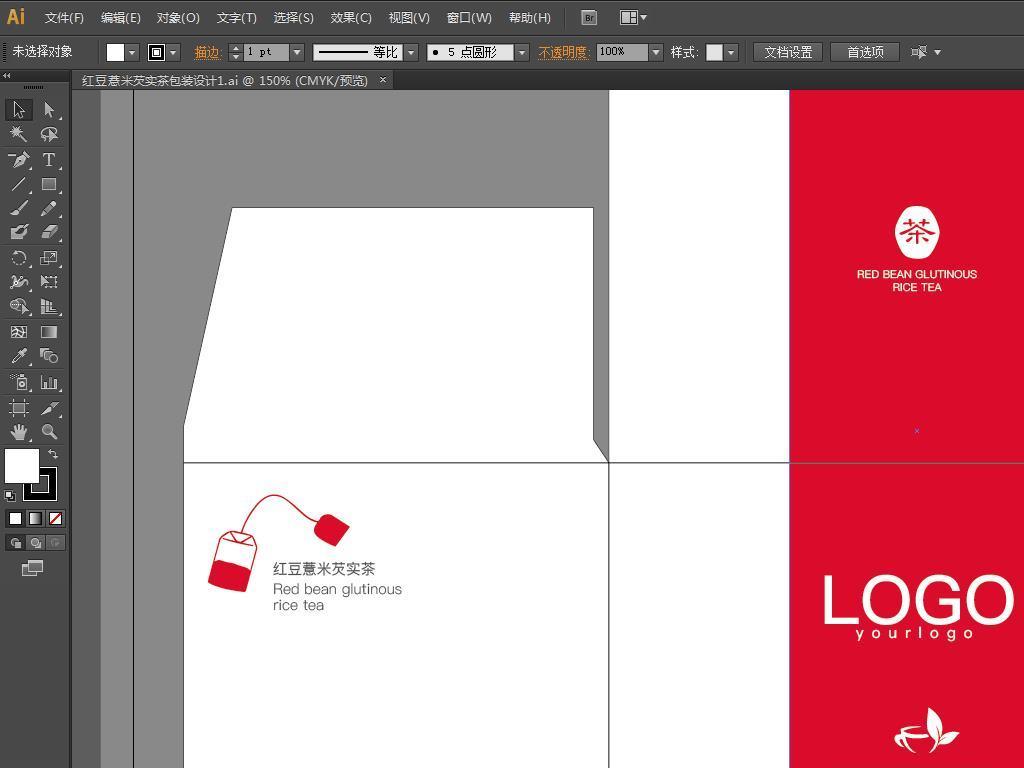Select the Type tool

point(48,160)
